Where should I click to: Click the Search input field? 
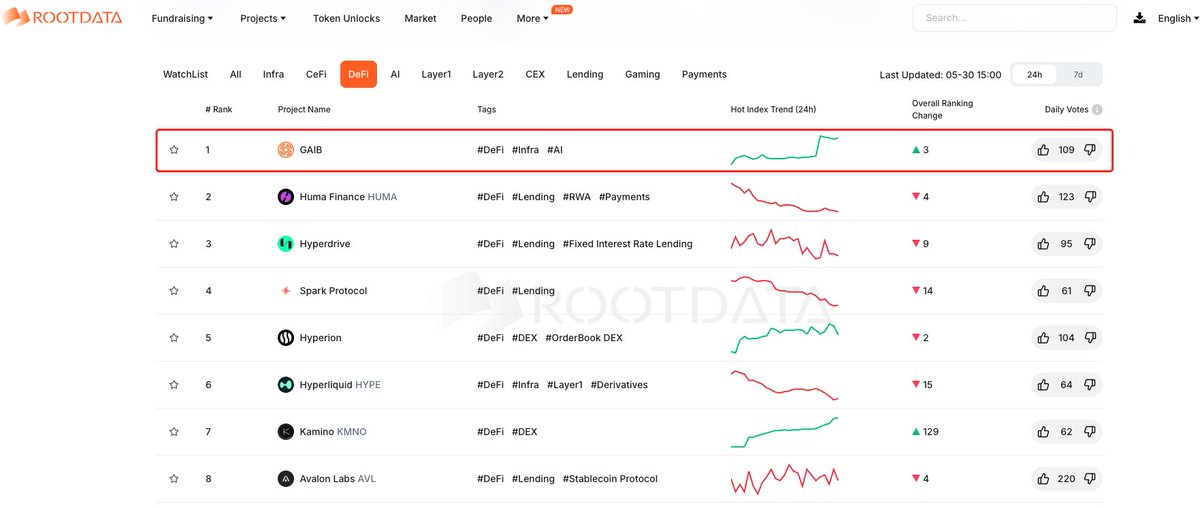[x=1014, y=18]
